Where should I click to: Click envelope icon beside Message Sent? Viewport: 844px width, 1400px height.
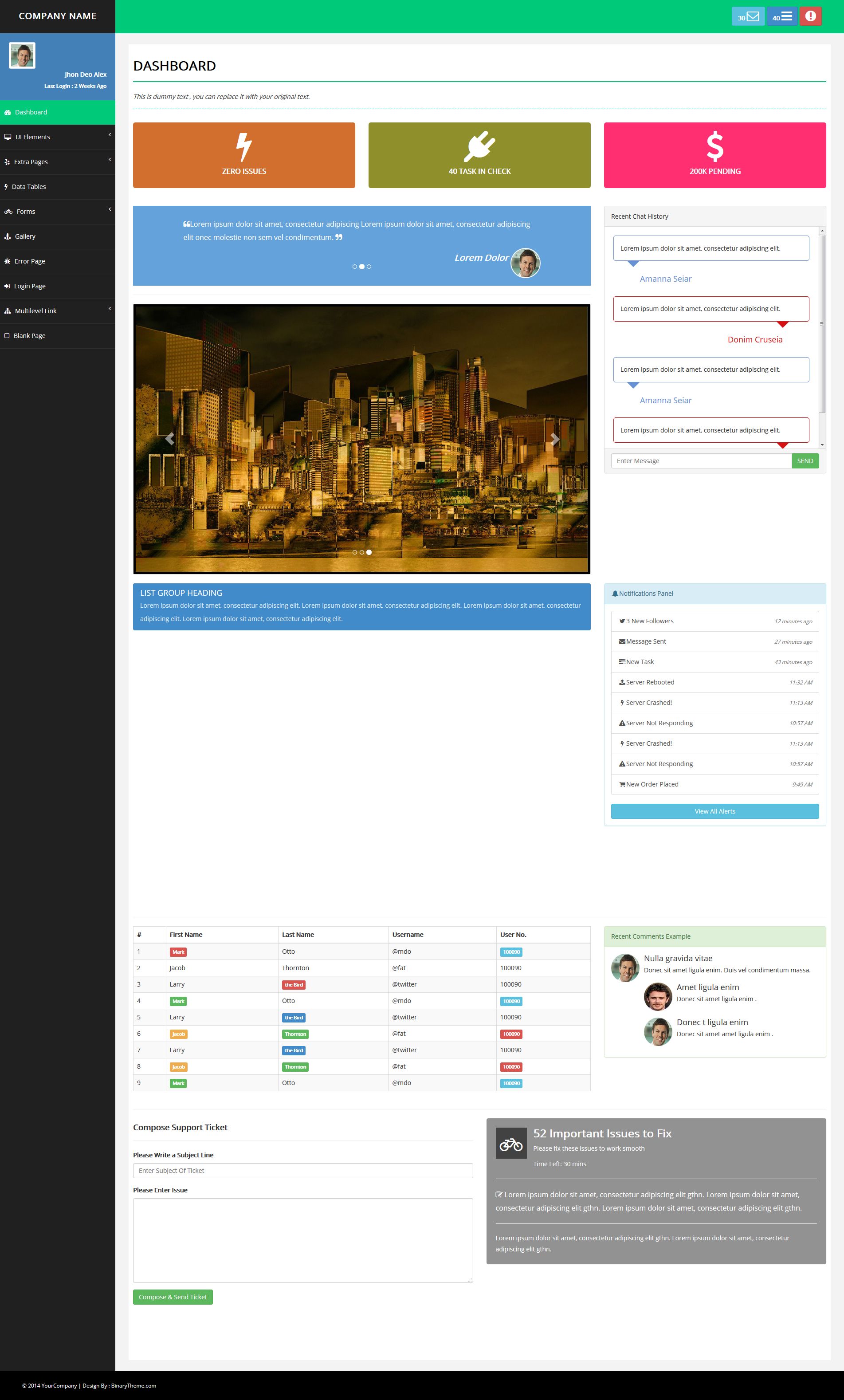click(622, 641)
